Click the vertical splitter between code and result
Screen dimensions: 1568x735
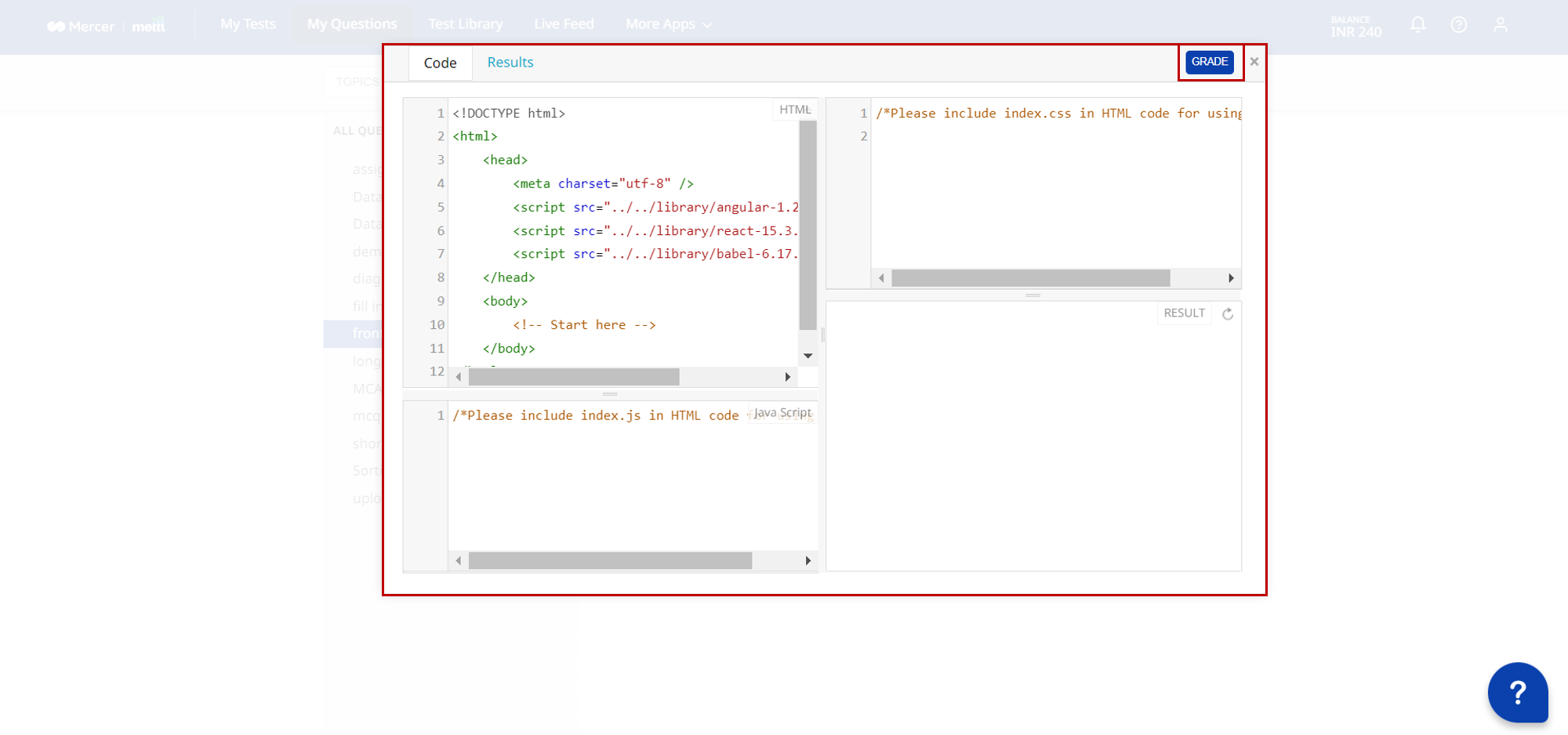(x=822, y=335)
